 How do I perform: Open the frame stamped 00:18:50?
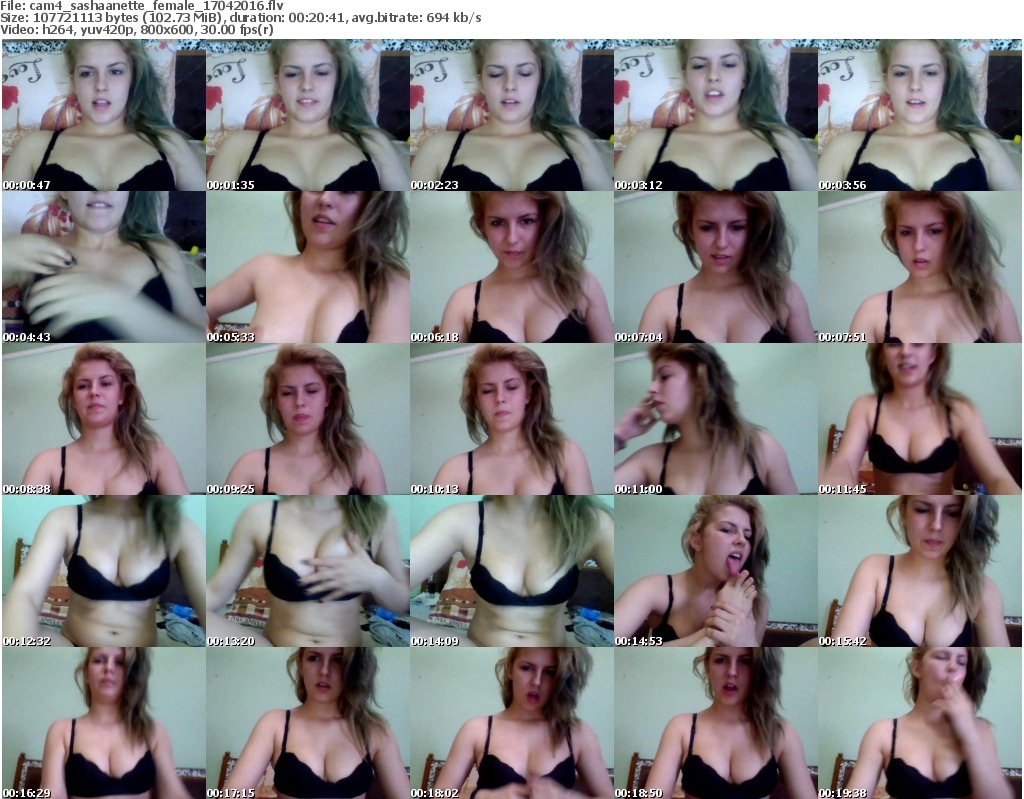tap(716, 723)
